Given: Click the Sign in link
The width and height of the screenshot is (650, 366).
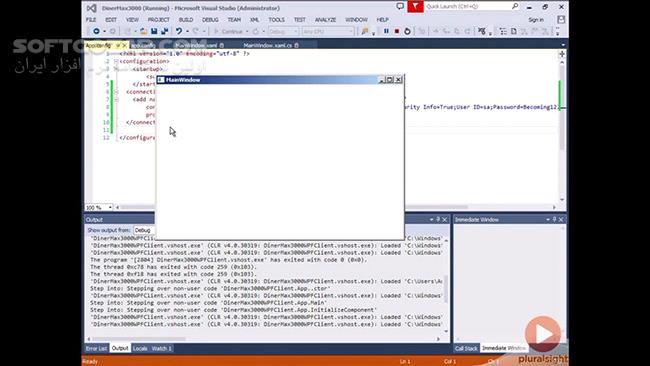Looking at the screenshot, I should (x=536, y=19).
